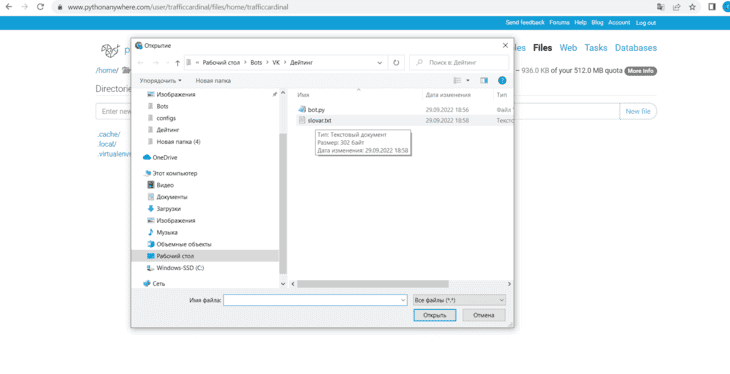Click the Имя файла input field
This screenshot has height=374, width=730.
(315, 300)
